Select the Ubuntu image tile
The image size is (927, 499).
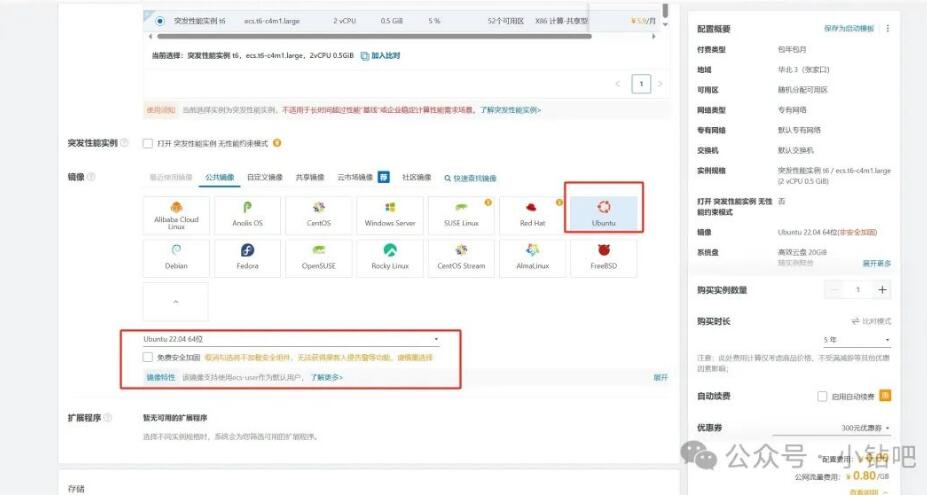point(604,214)
